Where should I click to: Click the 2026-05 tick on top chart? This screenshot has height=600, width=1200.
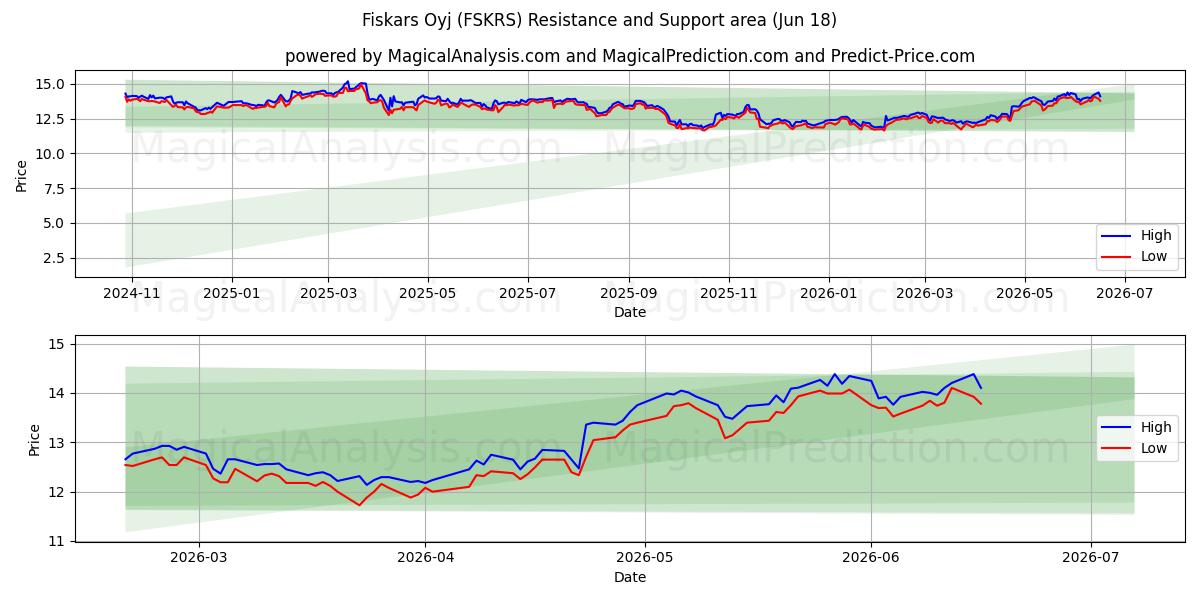(x=1024, y=293)
